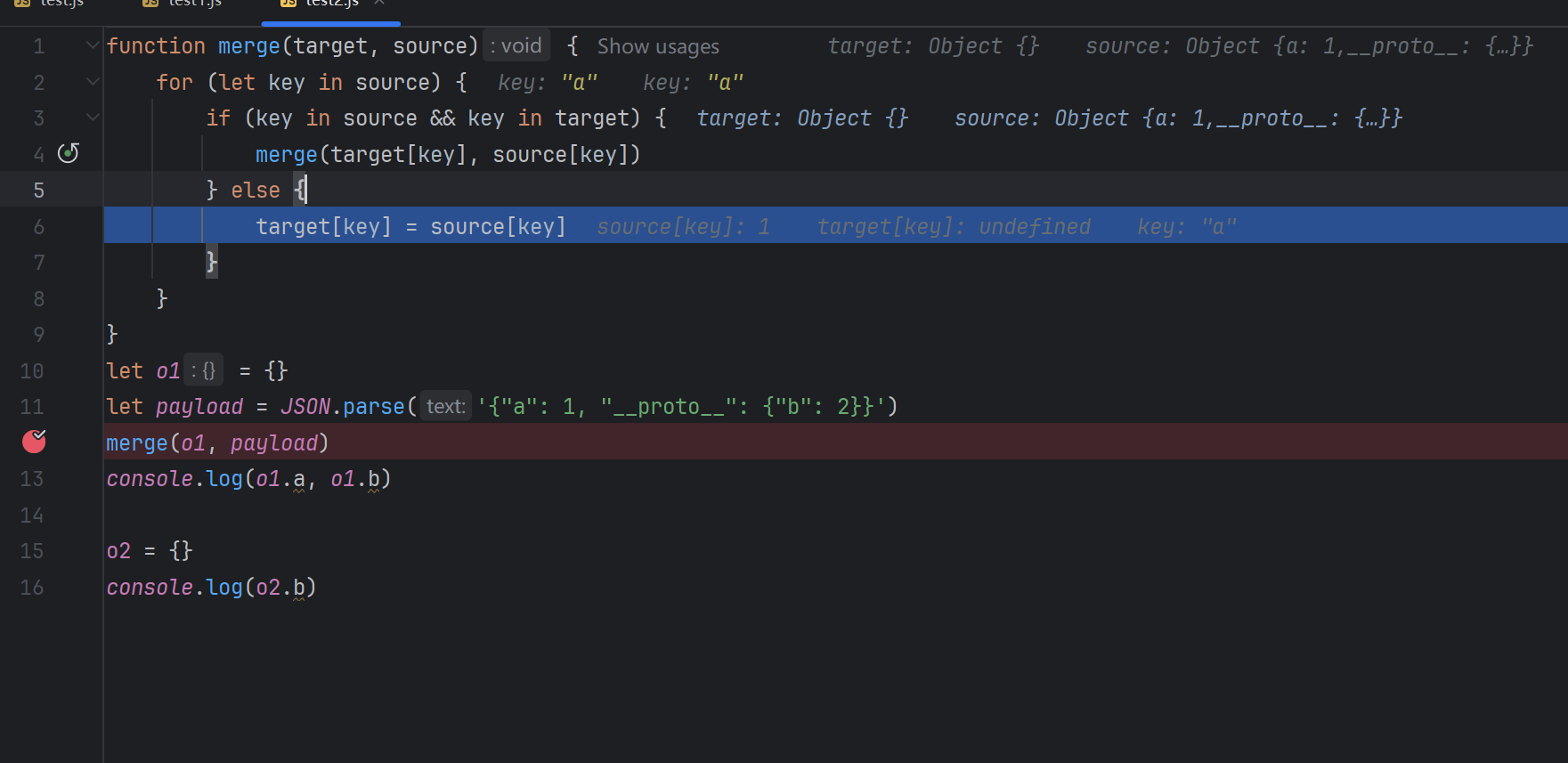Close the test2.js editor tab
The image size is (1568, 763).
coord(379,3)
